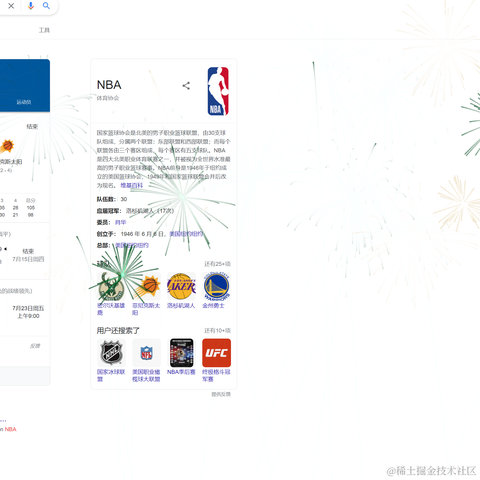Submit search with the magnifier icon
This screenshot has height=480, width=480.
46,6
